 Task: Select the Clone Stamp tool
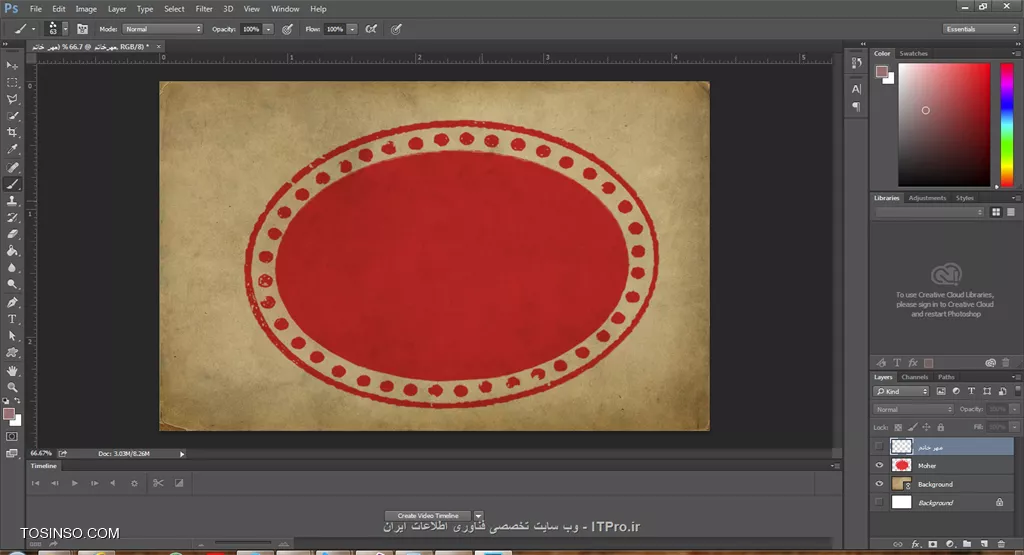click(12, 201)
